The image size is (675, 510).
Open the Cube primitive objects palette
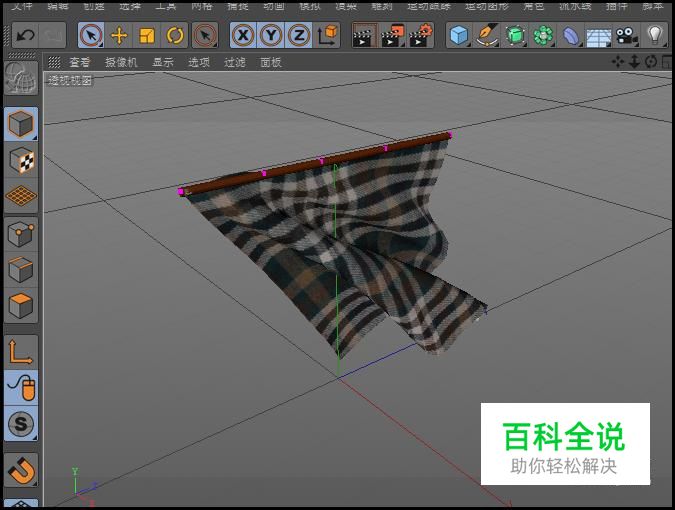459,35
